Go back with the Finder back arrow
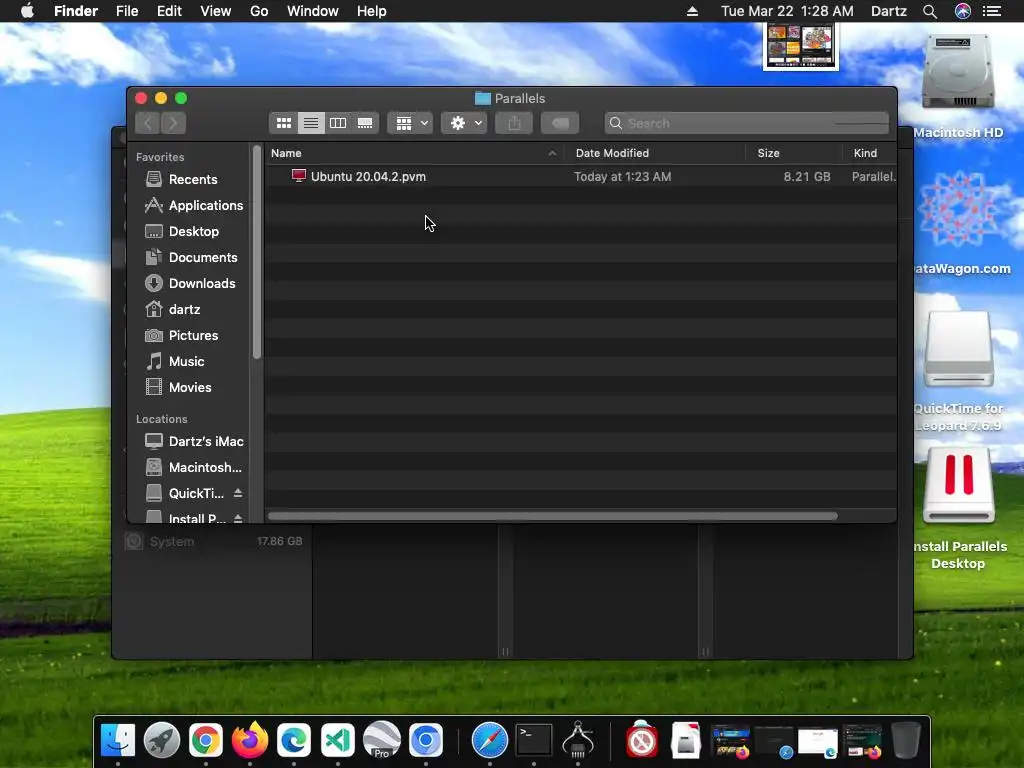1024x768 pixels. coord(148,123)
